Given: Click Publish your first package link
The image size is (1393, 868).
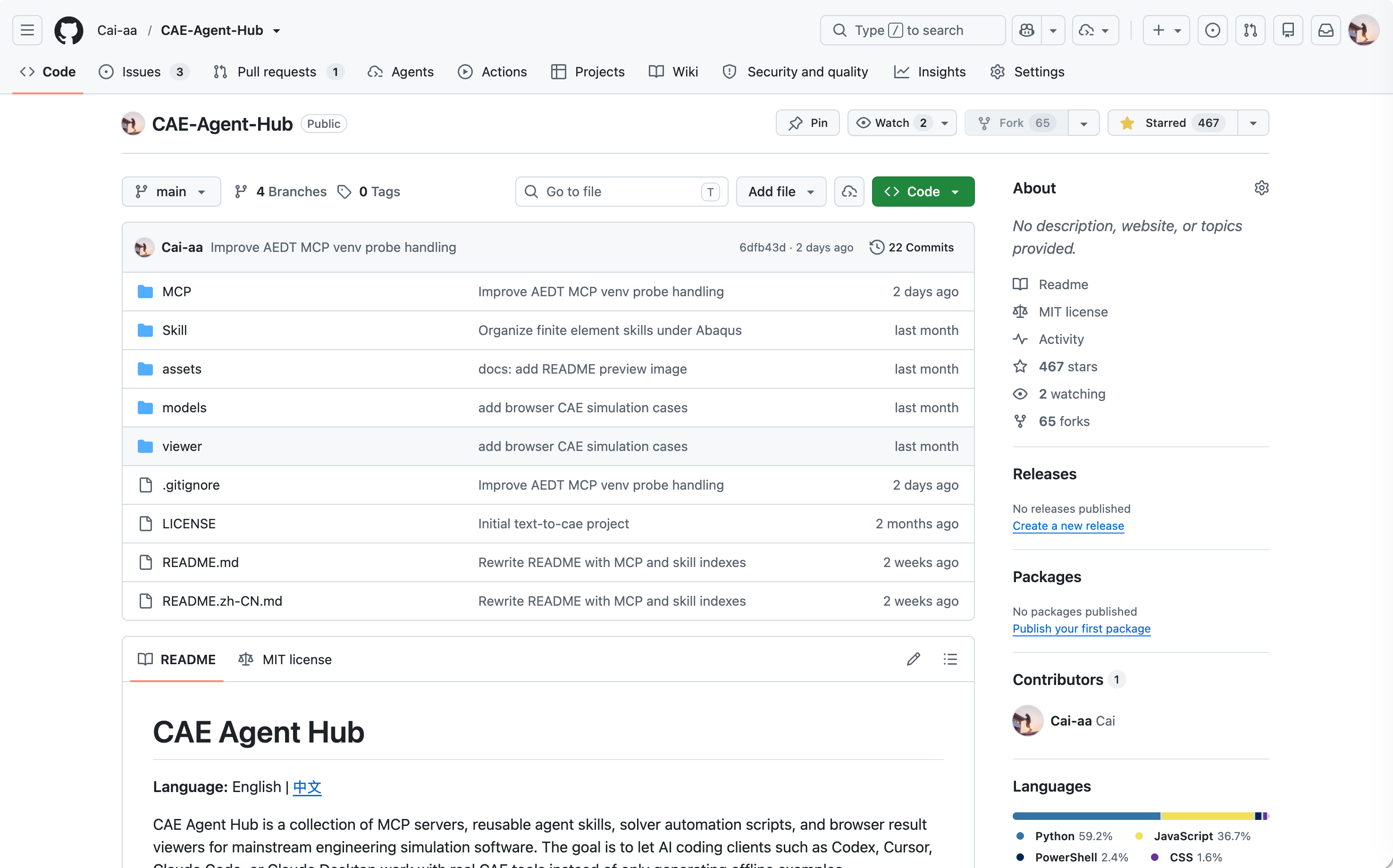Looking at the screenshot, I should [x=1081, y=629].
